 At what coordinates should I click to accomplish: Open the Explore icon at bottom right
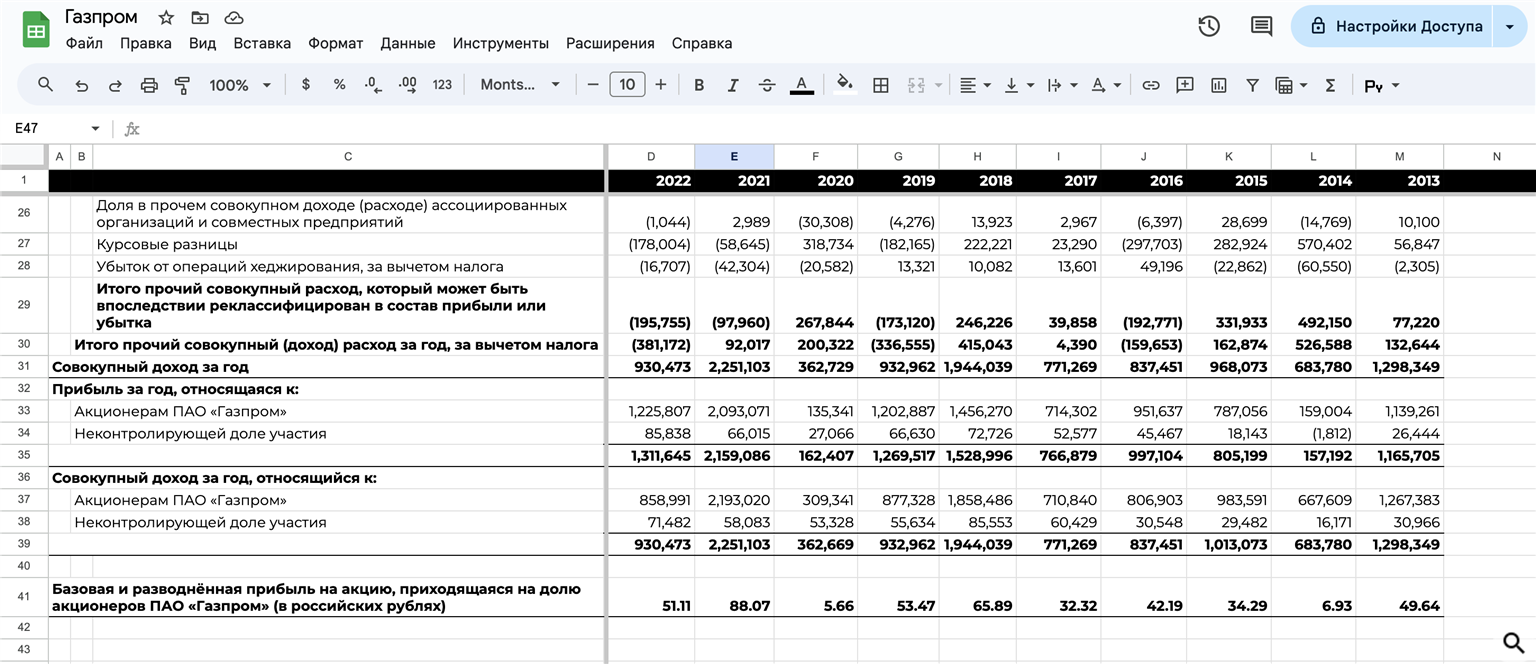[1514, 642]
